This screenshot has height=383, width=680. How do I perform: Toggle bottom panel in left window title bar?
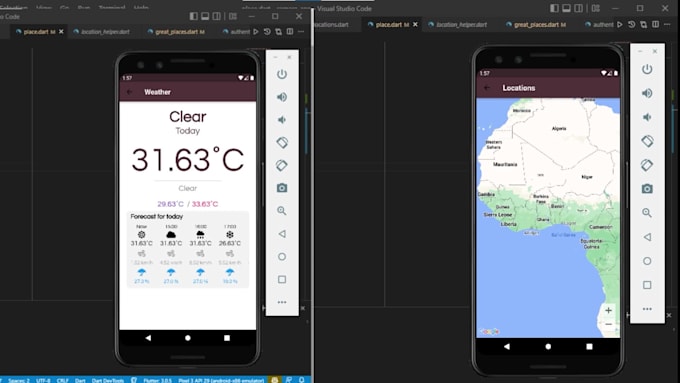(x=205, y=16)
